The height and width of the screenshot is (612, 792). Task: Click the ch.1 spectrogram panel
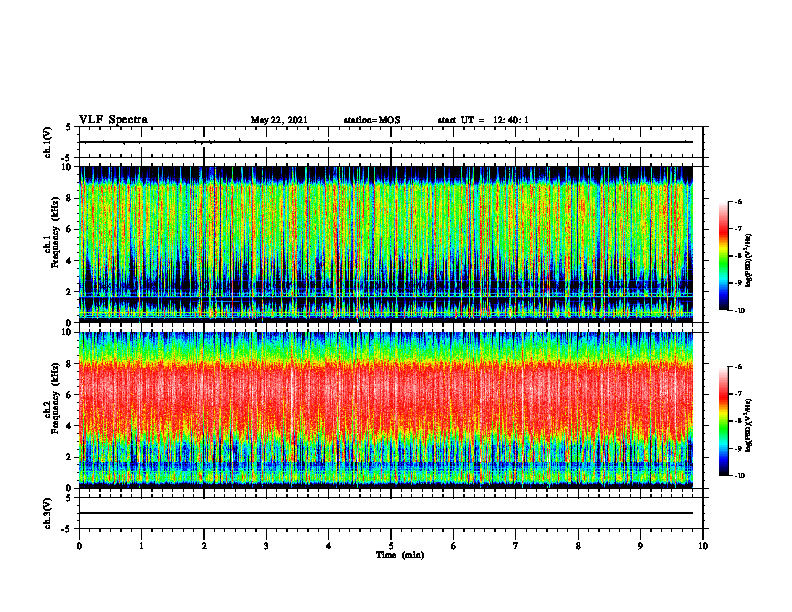[x=386, y=244]
